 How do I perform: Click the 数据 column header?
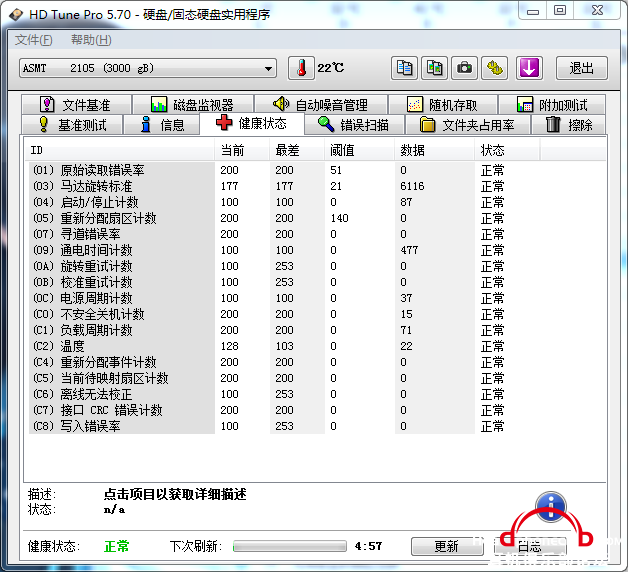point(435,150)
